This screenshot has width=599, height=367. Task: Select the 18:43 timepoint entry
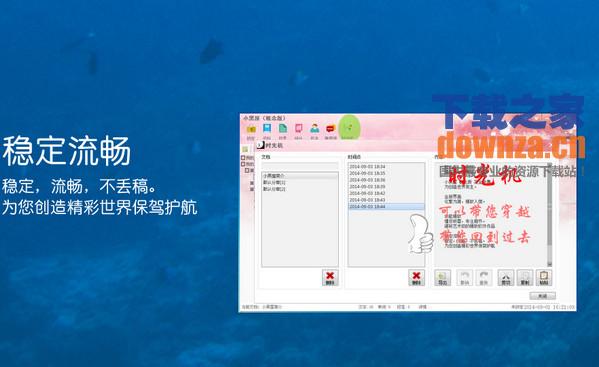(x=386, y=200)
